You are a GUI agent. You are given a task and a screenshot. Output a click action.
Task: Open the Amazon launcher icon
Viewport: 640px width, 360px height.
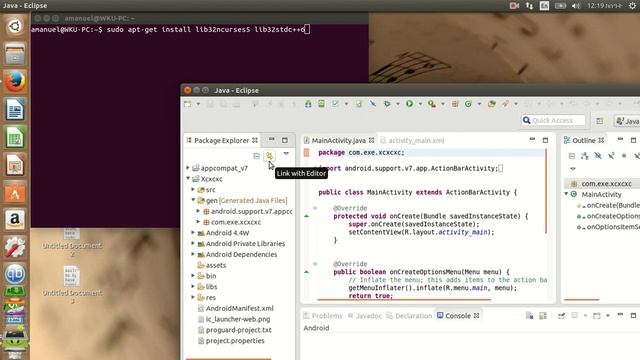15,220
